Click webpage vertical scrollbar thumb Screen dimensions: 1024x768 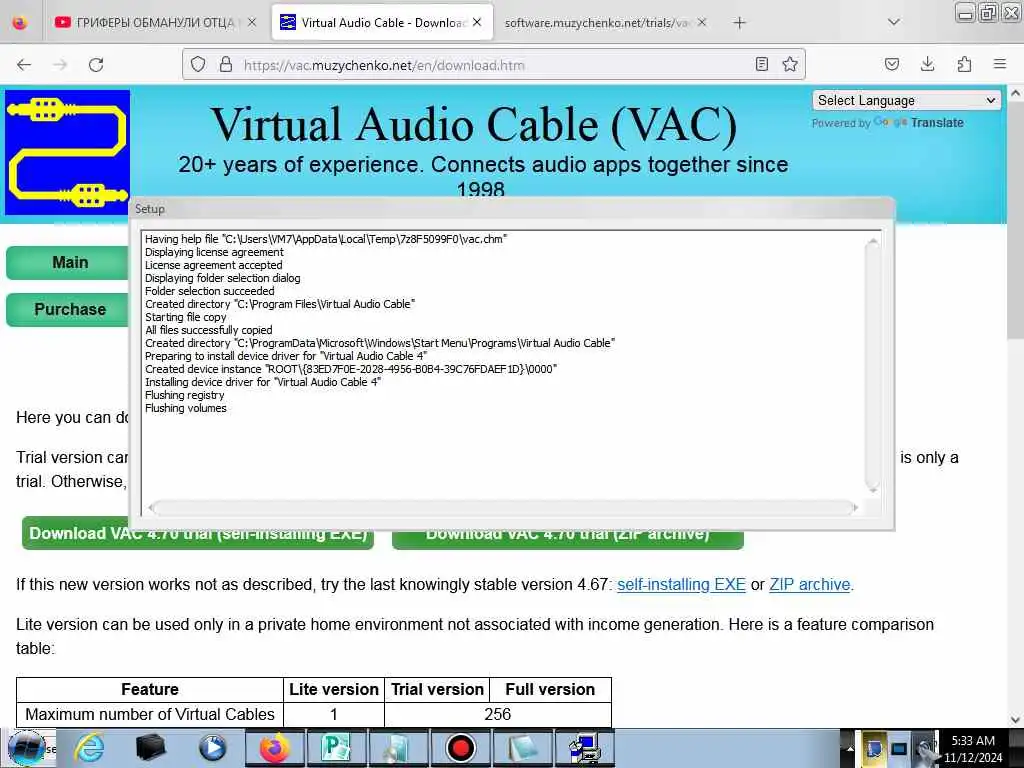(x=1016, y=222)
